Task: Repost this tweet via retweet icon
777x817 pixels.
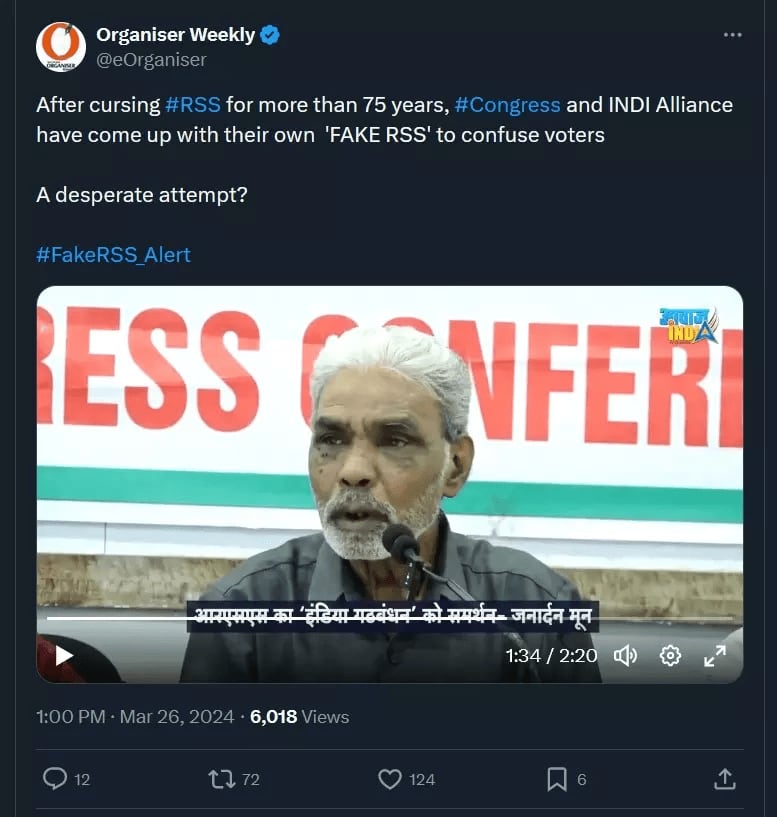Action: coord(221,778)
